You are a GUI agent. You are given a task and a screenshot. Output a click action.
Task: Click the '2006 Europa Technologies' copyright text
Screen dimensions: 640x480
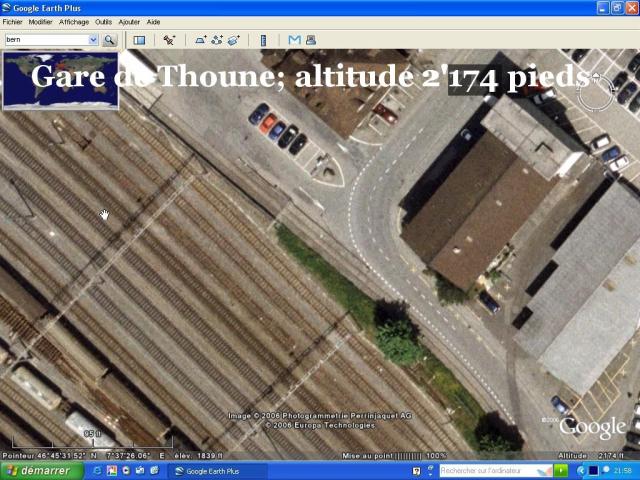[320, 425]
